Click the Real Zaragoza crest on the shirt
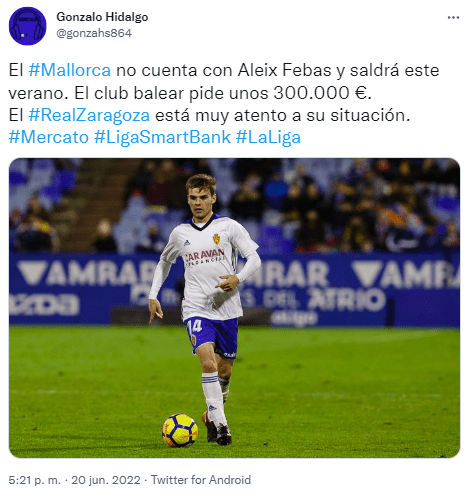Image resolution: width=472 pixels, height=490 pixels. (x=216, y=239)
